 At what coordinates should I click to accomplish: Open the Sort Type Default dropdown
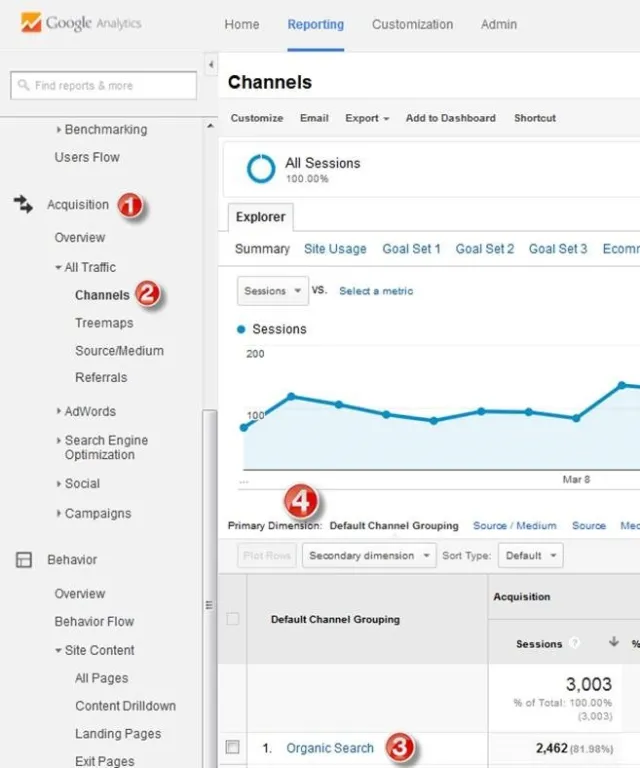(x=530, y=555)
